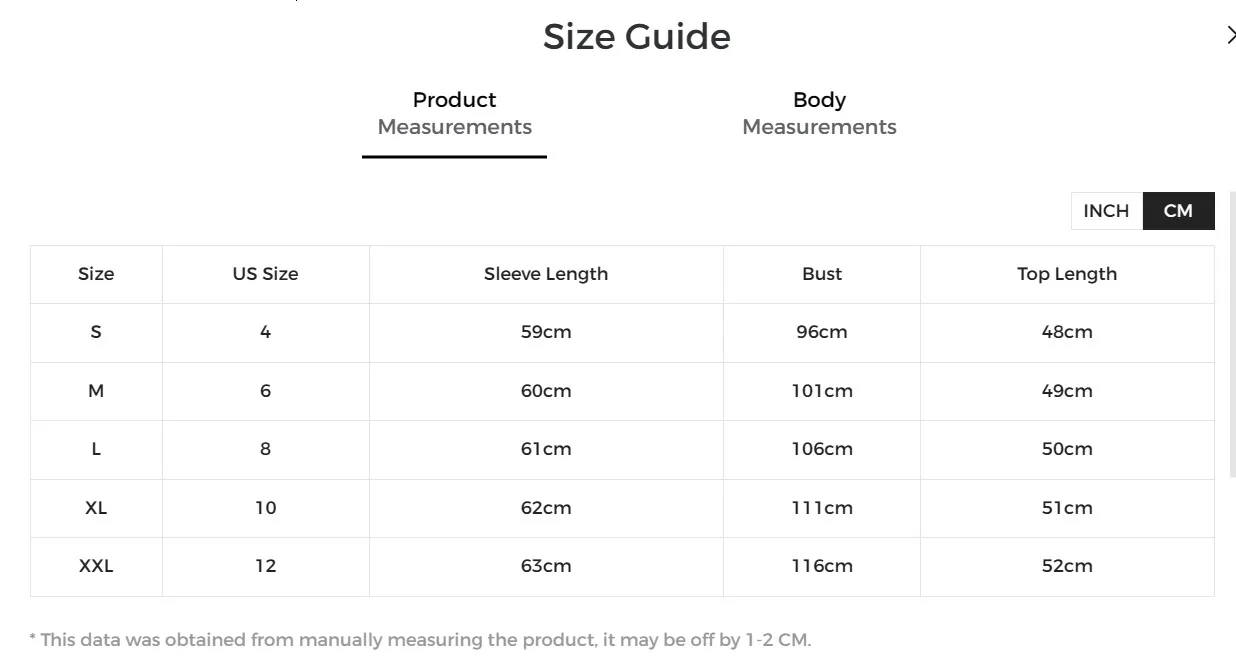Switch to the Body Measurements tab
The height and width of the screenshot is (662, 1236).
pyautogui.click(x=819, y=113)
